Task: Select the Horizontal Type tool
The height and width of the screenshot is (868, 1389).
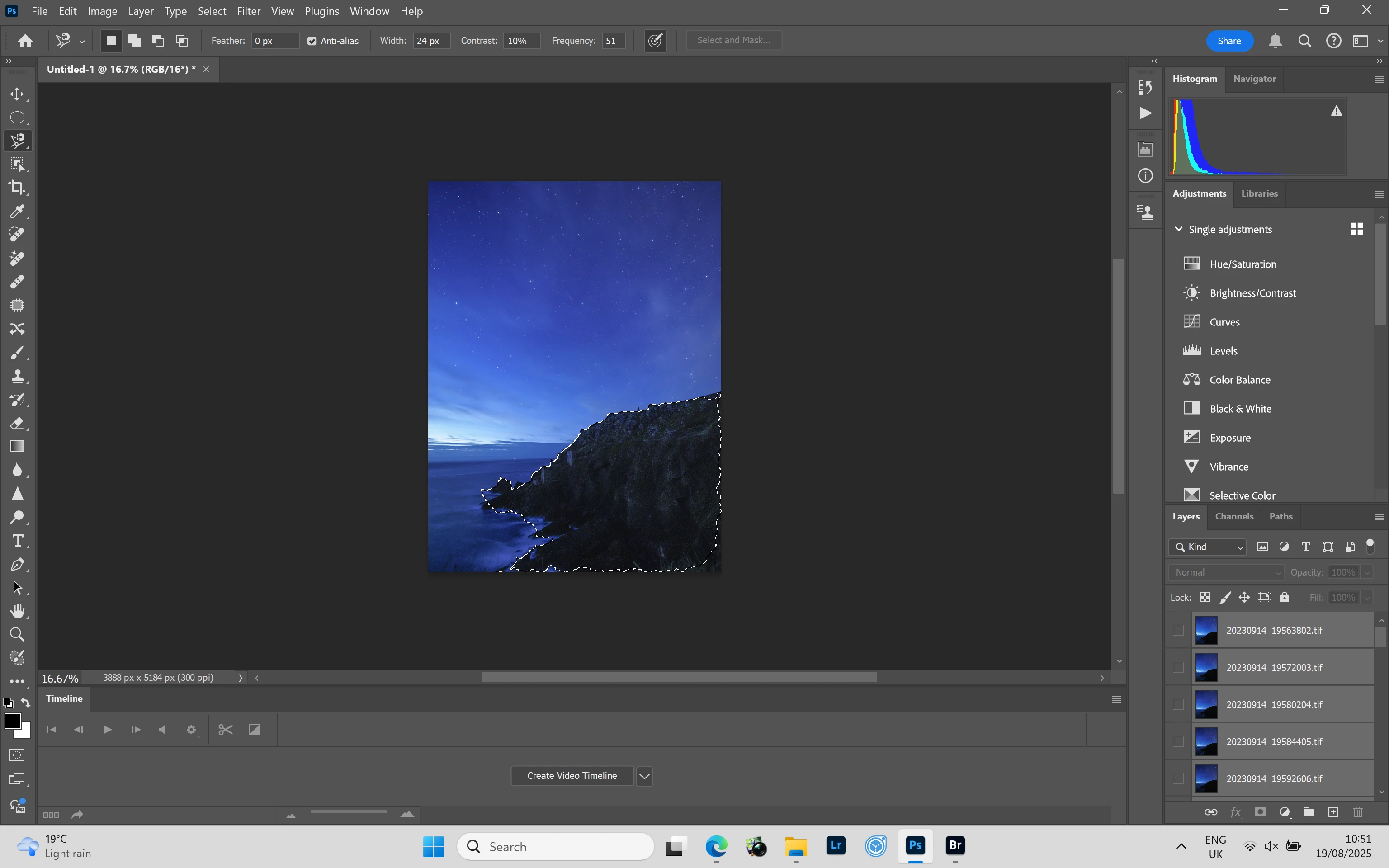Action: (x=17, y=541)
